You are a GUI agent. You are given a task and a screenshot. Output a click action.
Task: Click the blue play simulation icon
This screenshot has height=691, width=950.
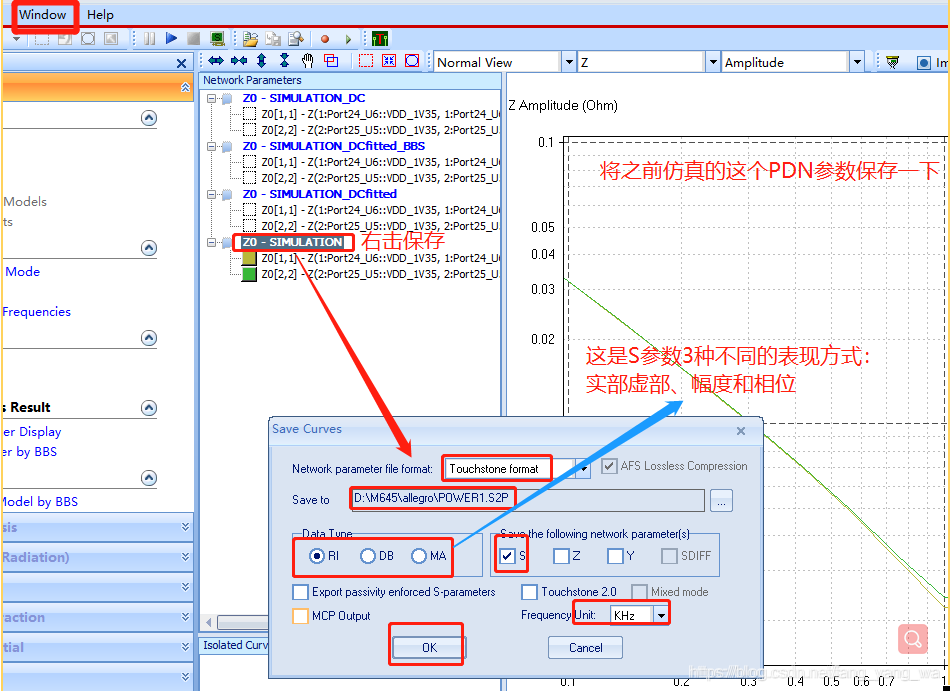point(171,39)
